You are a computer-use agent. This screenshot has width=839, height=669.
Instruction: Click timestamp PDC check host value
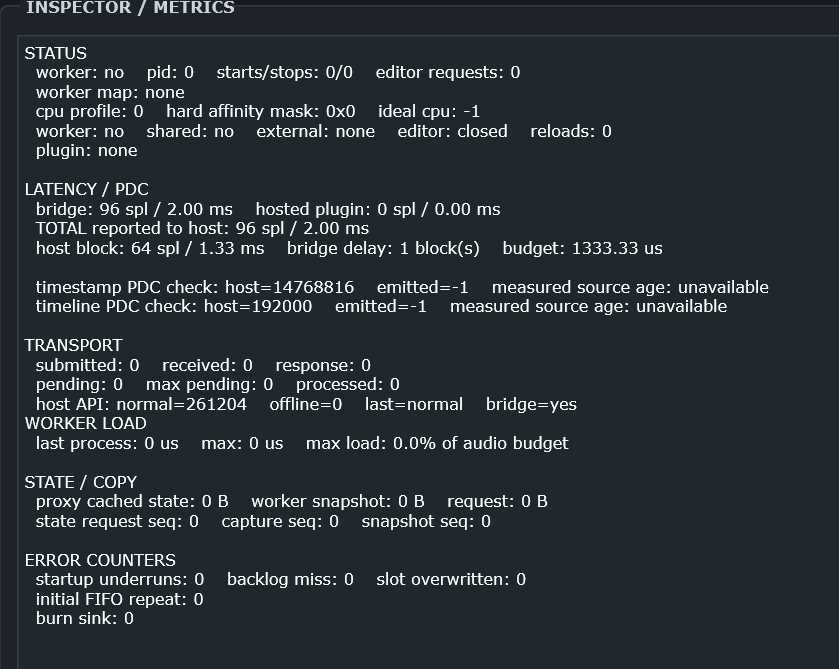tap(289, 287)
